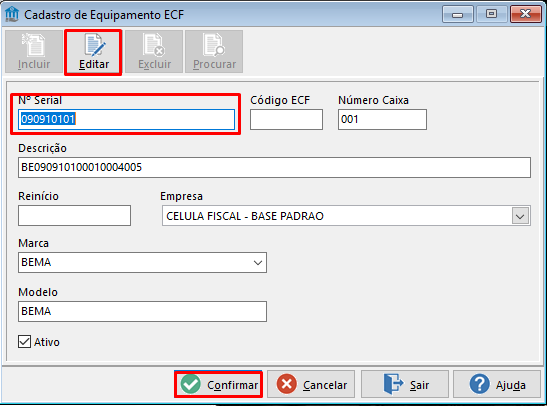
Task: Click the Modelo text field
Action: (x=142, y=311)
